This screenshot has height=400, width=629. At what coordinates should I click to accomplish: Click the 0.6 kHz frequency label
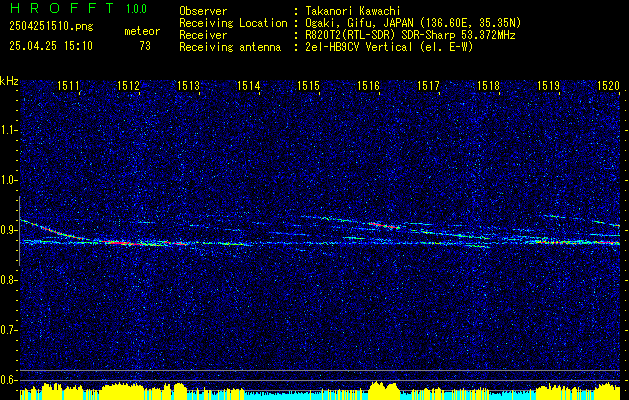pyautogui.click(x=8, y=380)
